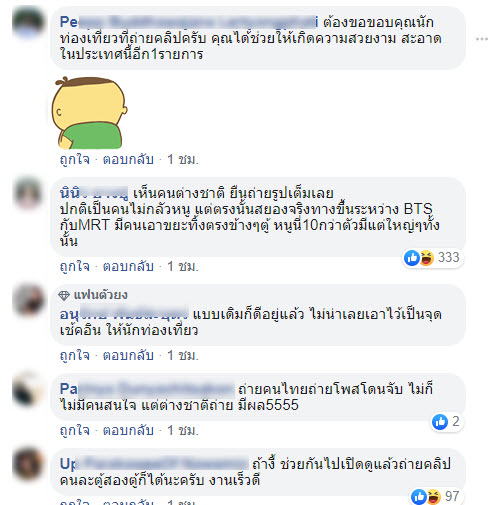
Task: Open profile name starting with Pe
Action: point(188,22)
